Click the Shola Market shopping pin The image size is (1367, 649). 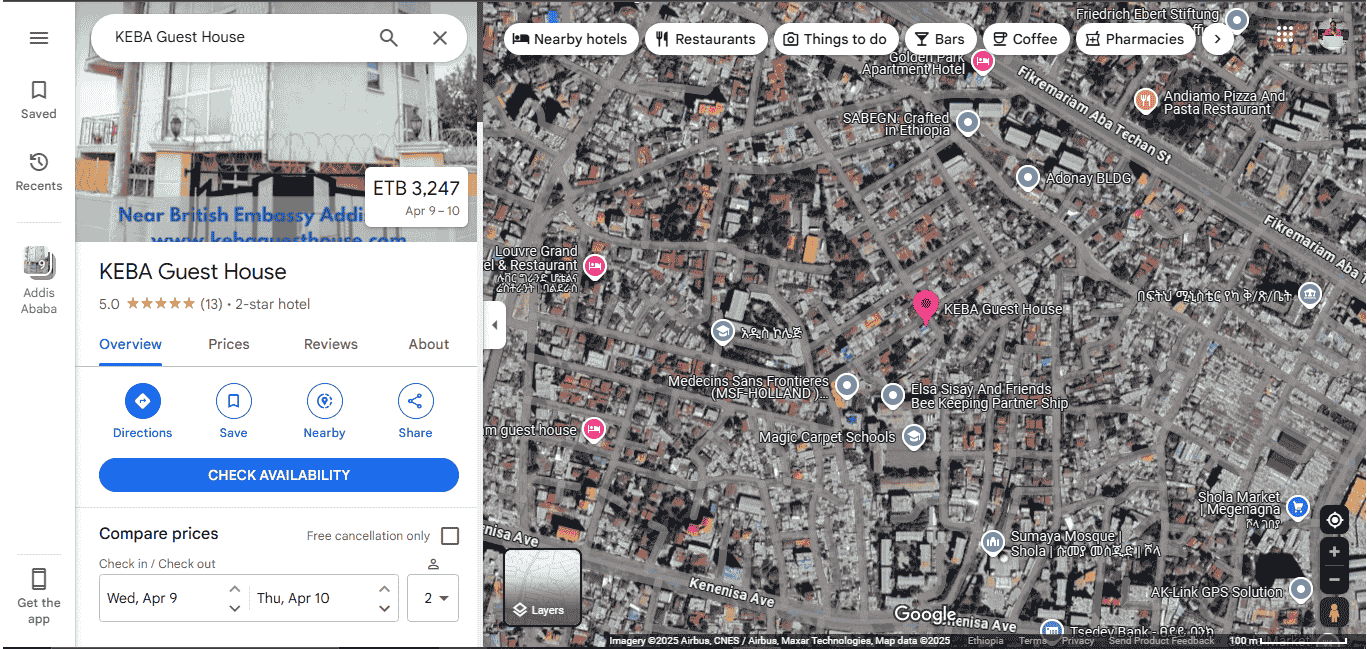coord(1298,506)
